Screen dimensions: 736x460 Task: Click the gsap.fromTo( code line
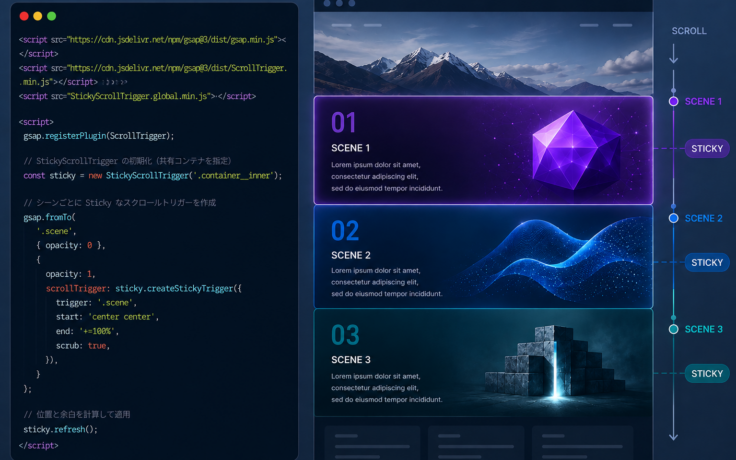point(49,217)
